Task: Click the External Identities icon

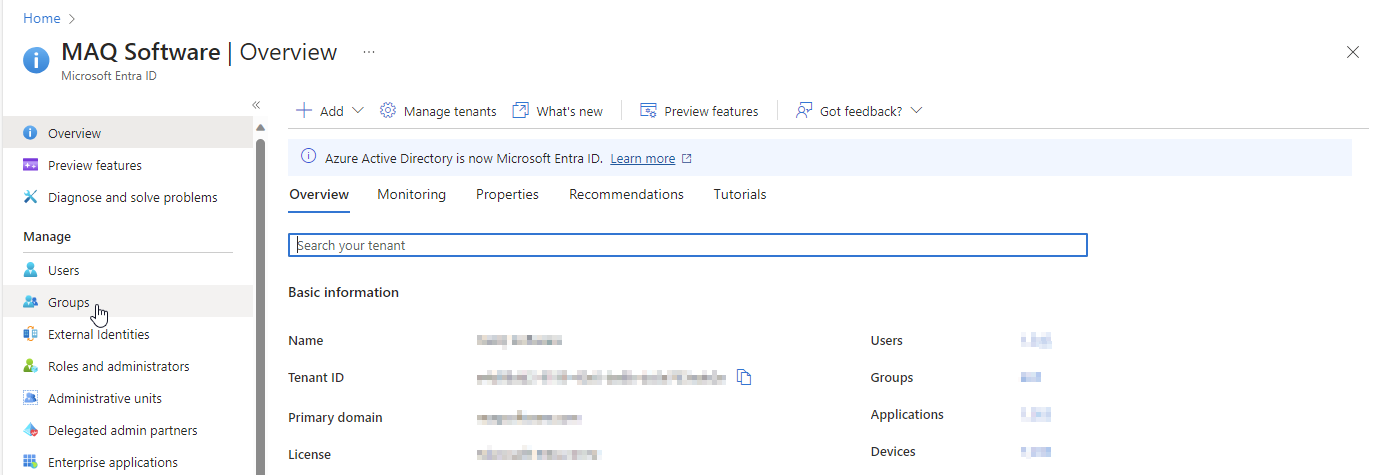Action: coord(30,334)
